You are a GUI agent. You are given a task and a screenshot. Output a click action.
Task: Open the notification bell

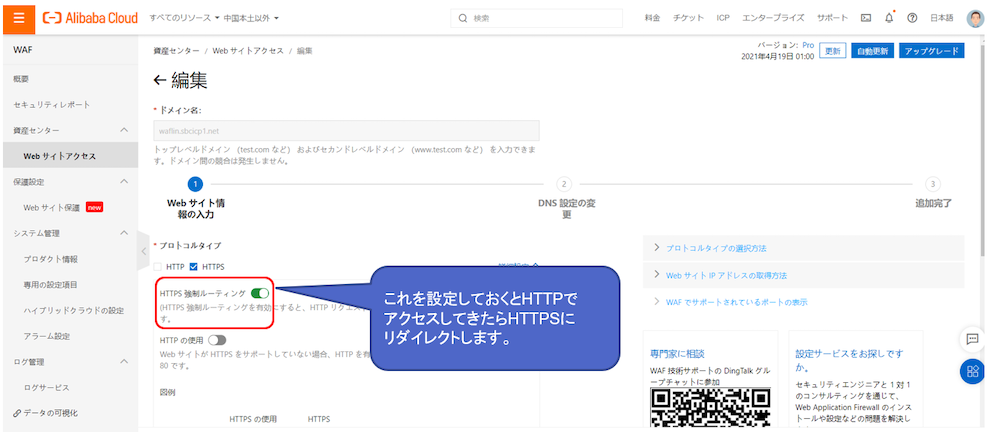(889, 18)
